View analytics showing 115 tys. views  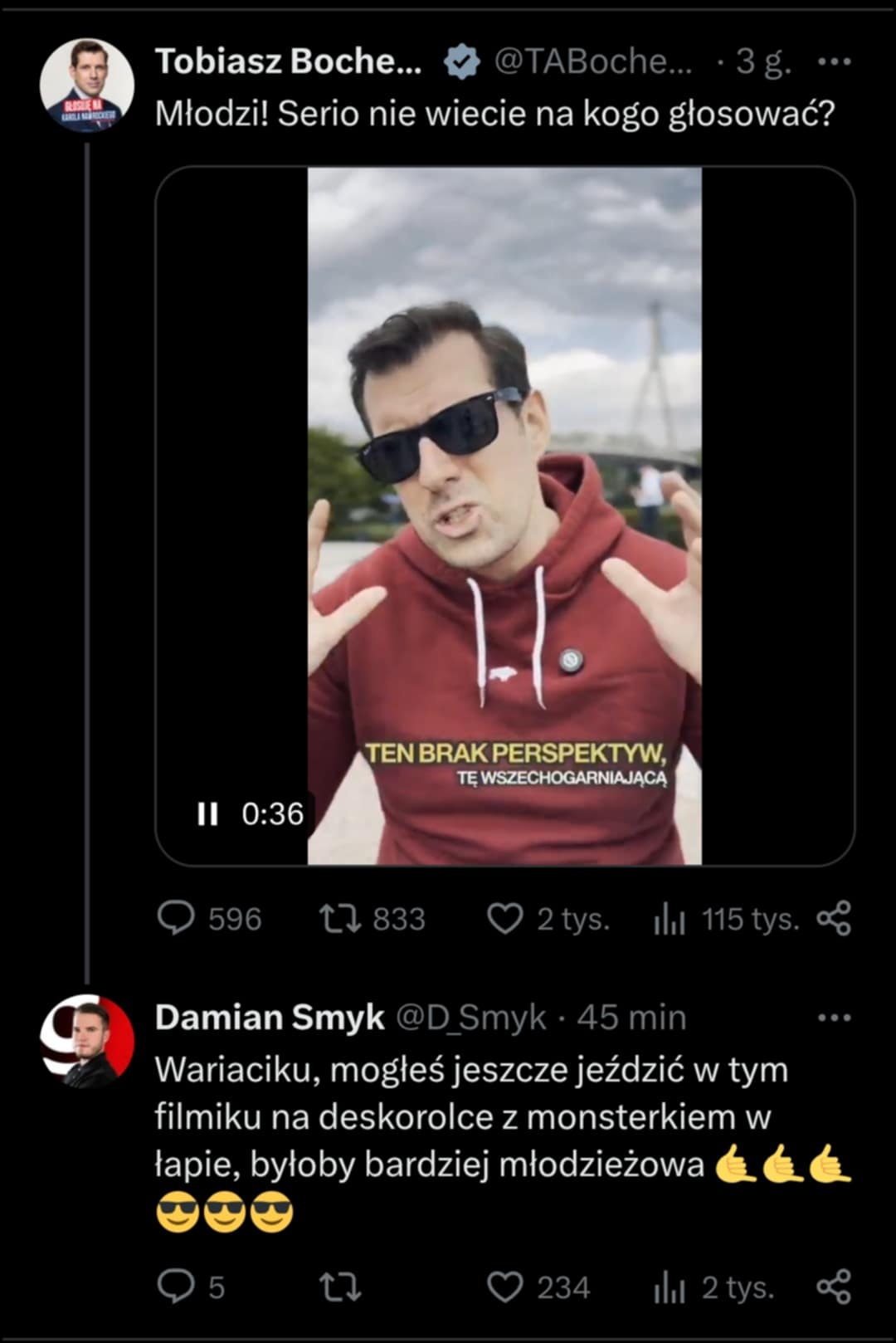(670, 920)
